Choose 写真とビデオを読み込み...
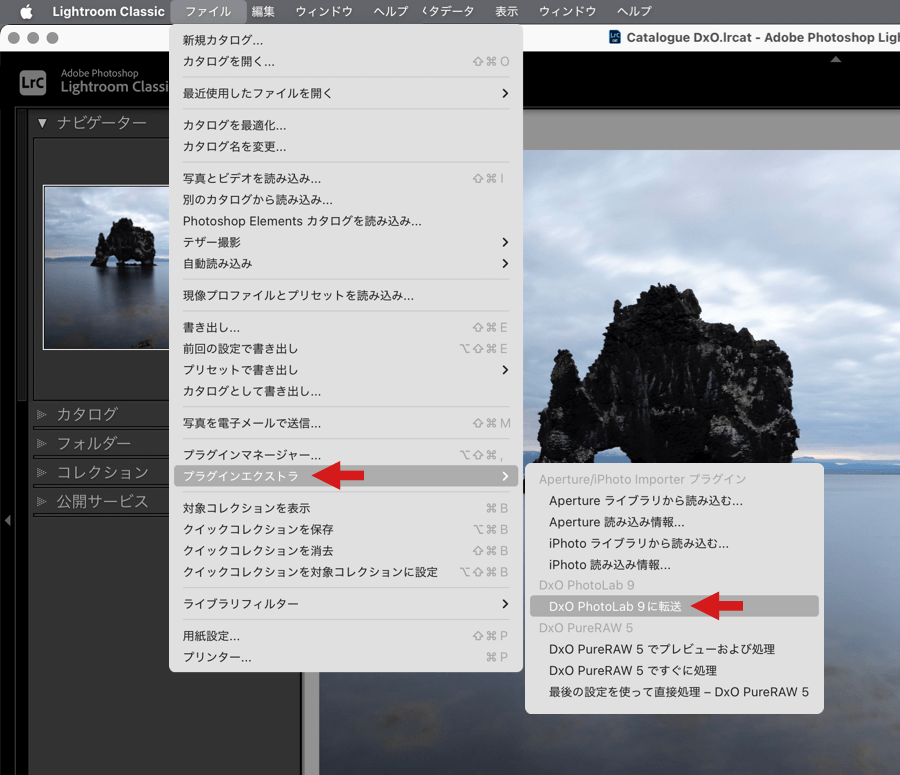 click(x=346, y=179)
